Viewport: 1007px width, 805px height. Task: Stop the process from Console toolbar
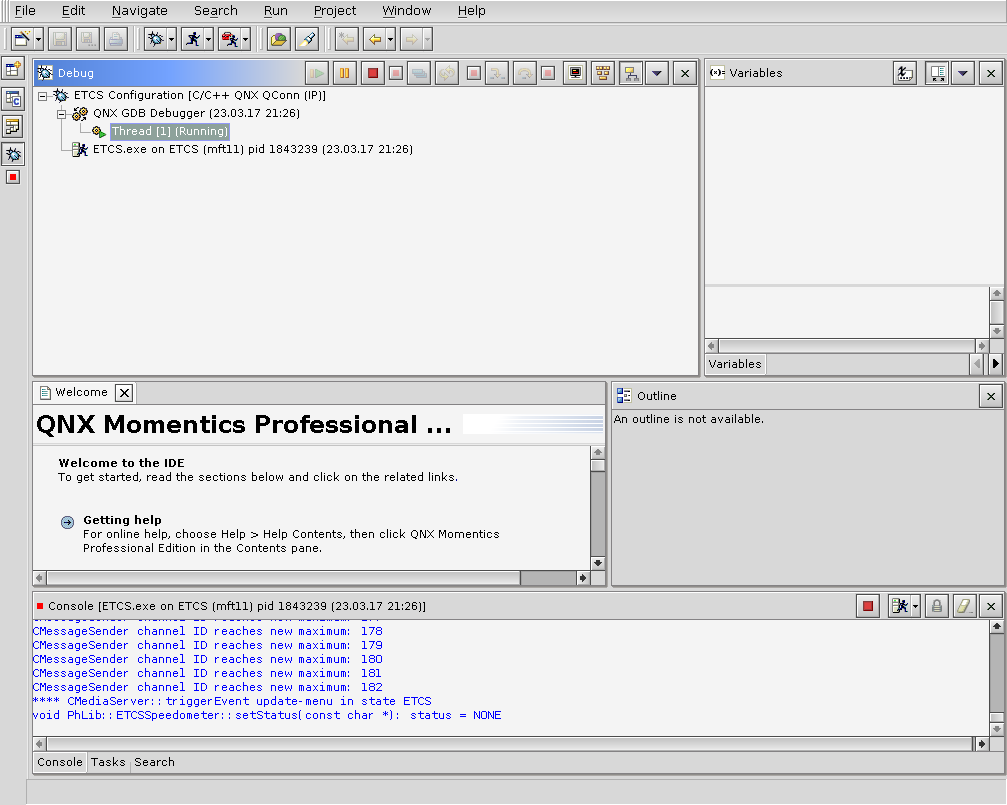[868, 606]
